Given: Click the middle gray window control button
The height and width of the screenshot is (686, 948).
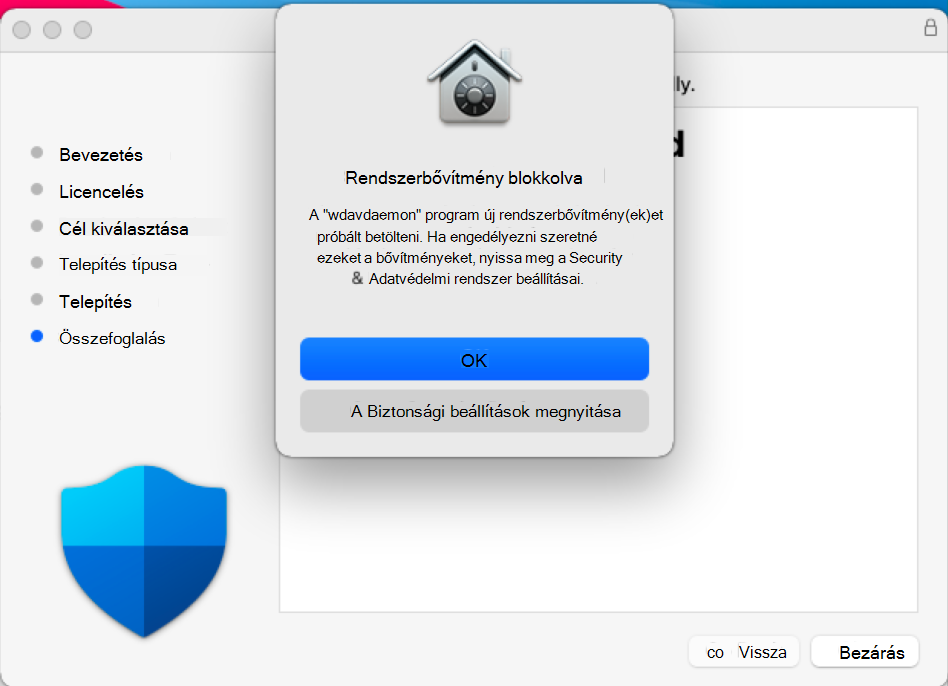Looking at the screenshot, I should click(52, 30).
